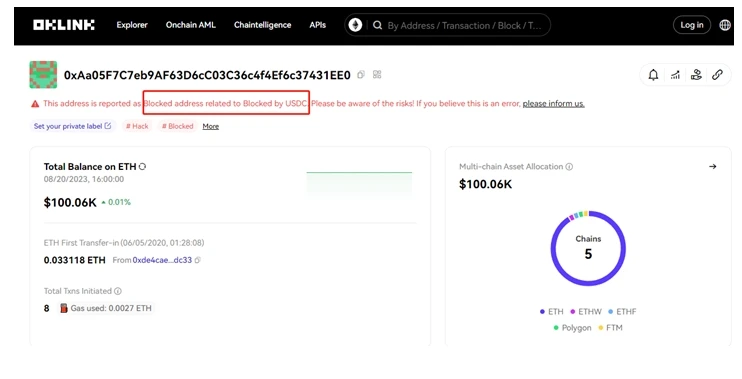Select the # Blocked tag

[x=177, y=126]
